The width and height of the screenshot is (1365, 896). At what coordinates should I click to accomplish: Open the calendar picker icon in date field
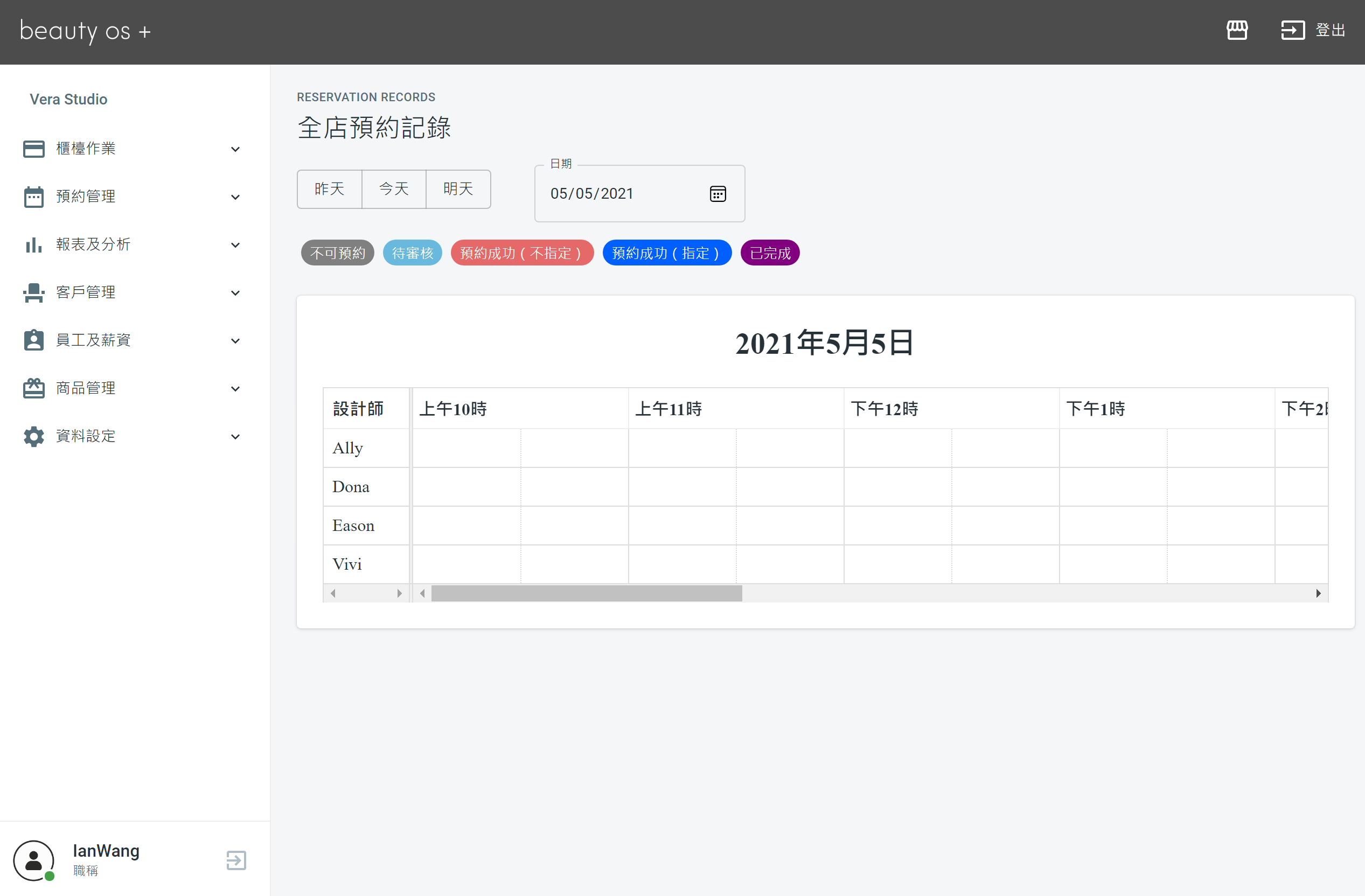718,194
